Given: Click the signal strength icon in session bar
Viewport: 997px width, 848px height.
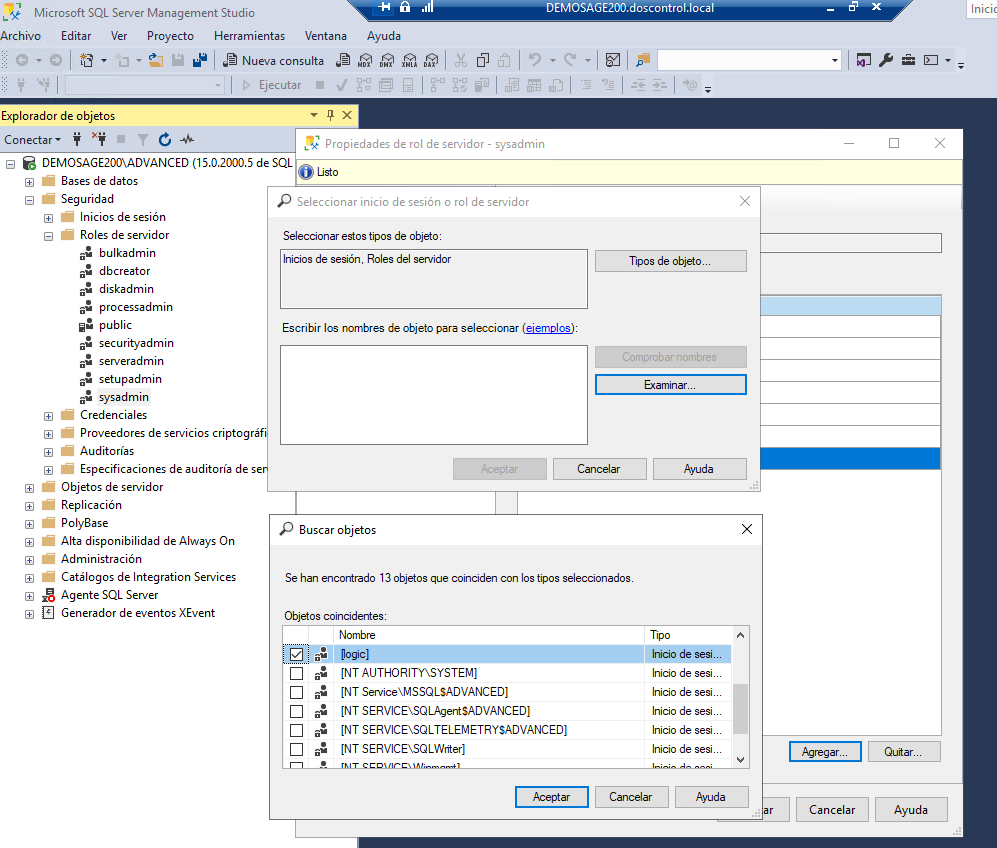Looking at the screenshot, I should tap(427, 7).
